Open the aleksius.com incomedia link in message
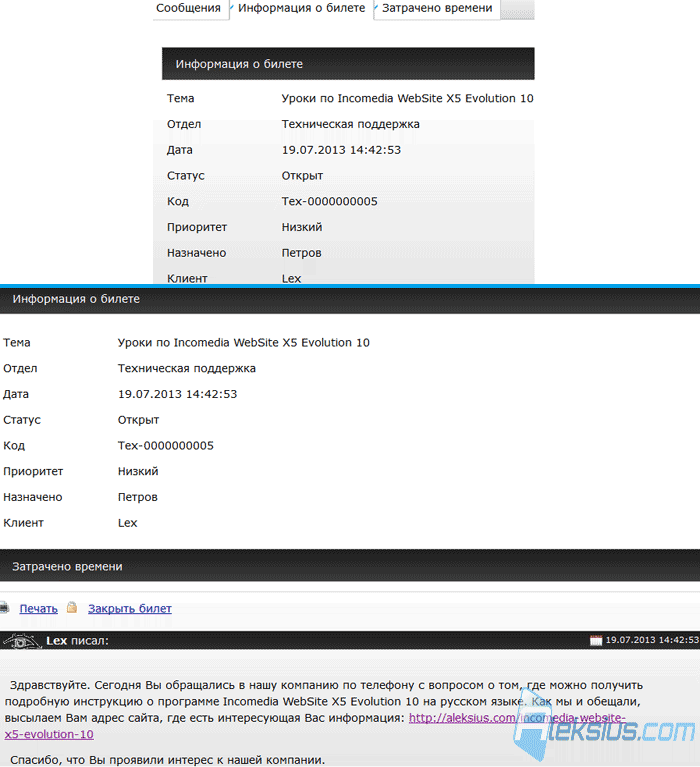 [x=517, y=718]
